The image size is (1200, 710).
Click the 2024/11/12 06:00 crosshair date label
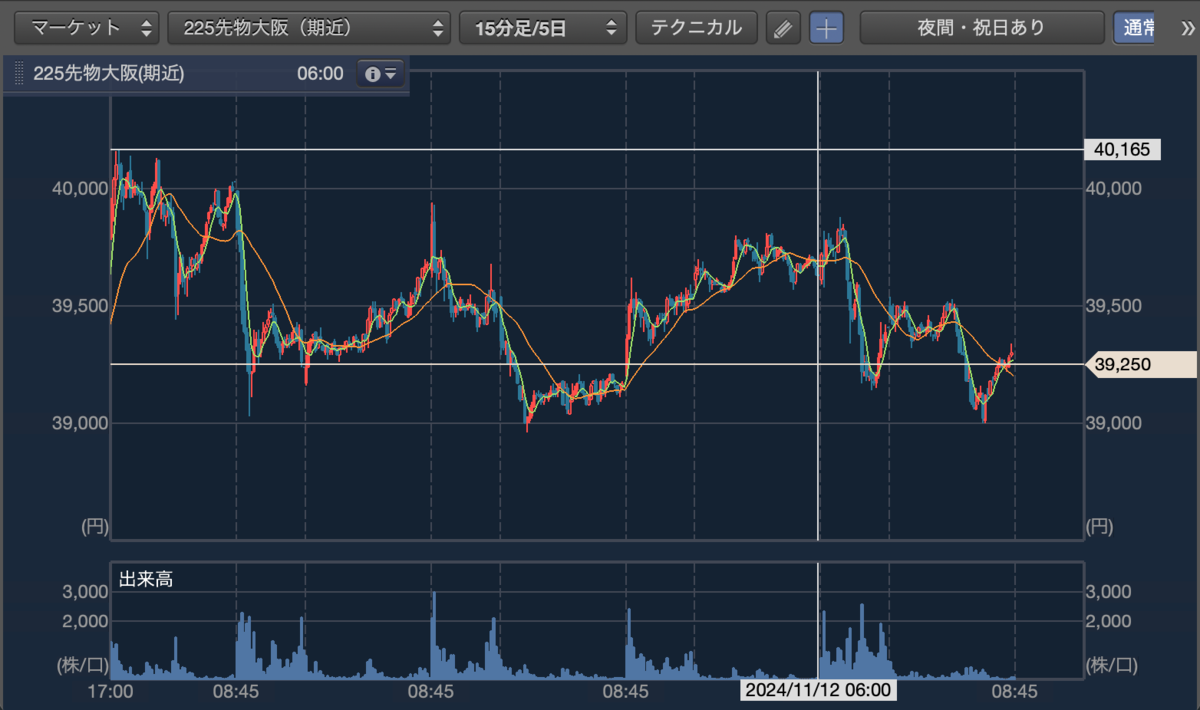(x=818, y=691)
